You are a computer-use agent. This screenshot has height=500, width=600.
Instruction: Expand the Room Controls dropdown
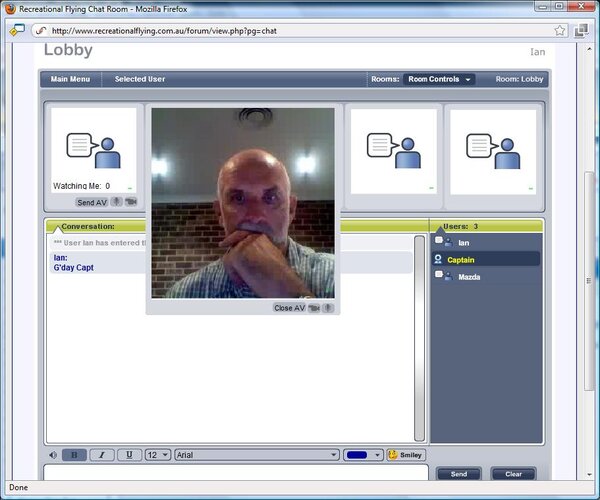tap(439, 79)
